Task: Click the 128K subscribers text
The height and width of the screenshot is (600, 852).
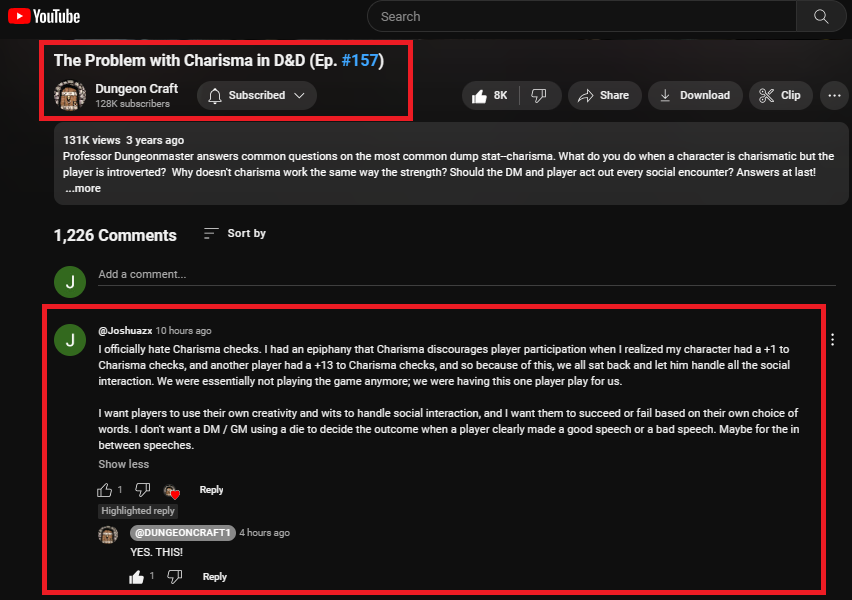Action: [x=133, y=104]
